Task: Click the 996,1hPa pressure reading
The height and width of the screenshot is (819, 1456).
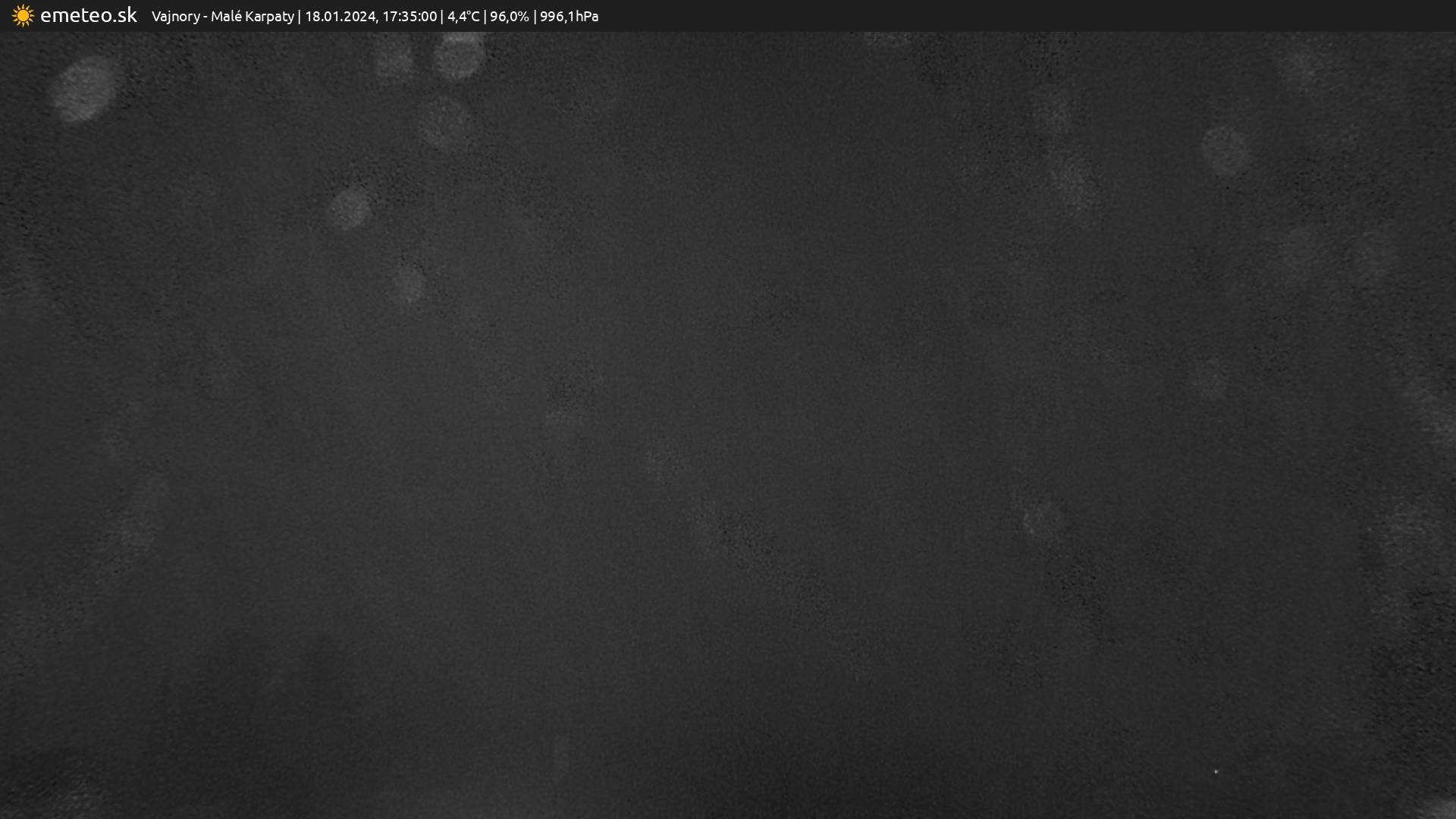Action: point(569,16)
